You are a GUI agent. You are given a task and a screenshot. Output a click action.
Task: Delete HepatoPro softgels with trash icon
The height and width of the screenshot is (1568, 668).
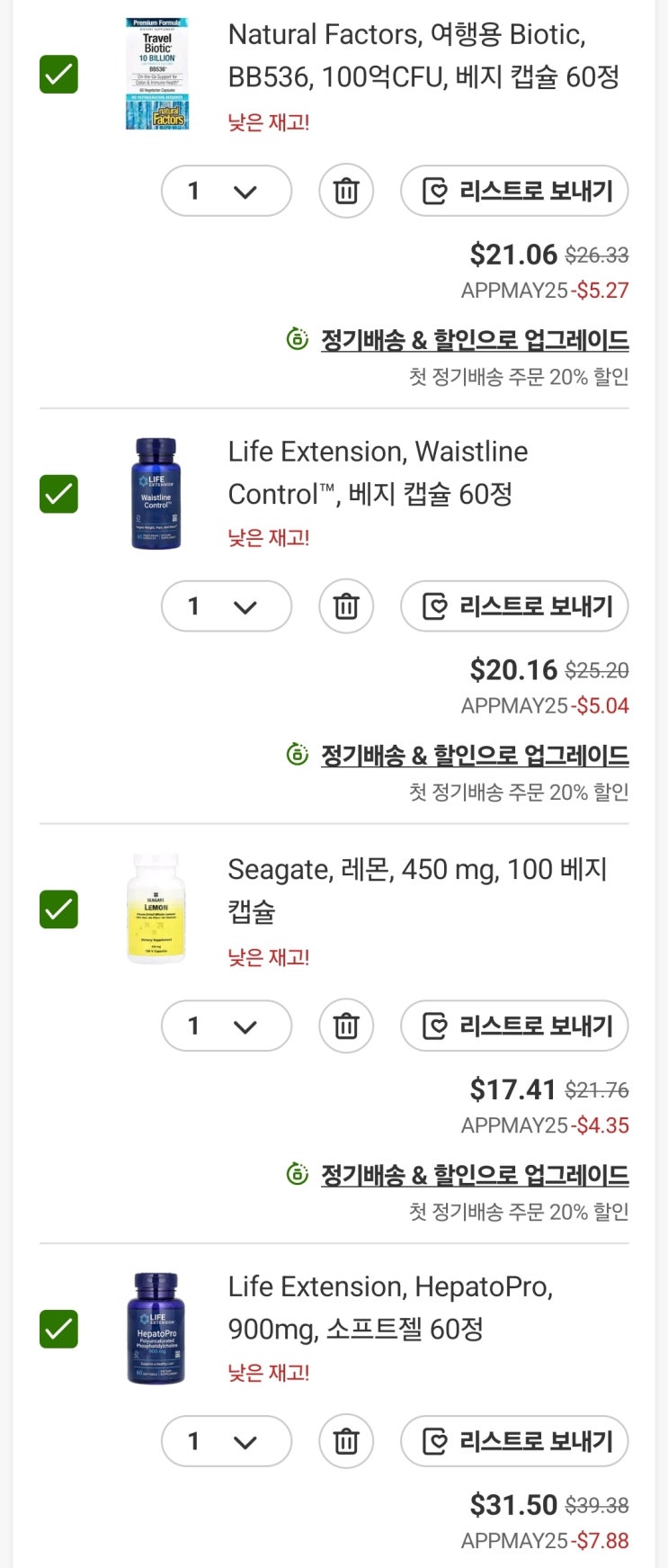[346, 1441]
